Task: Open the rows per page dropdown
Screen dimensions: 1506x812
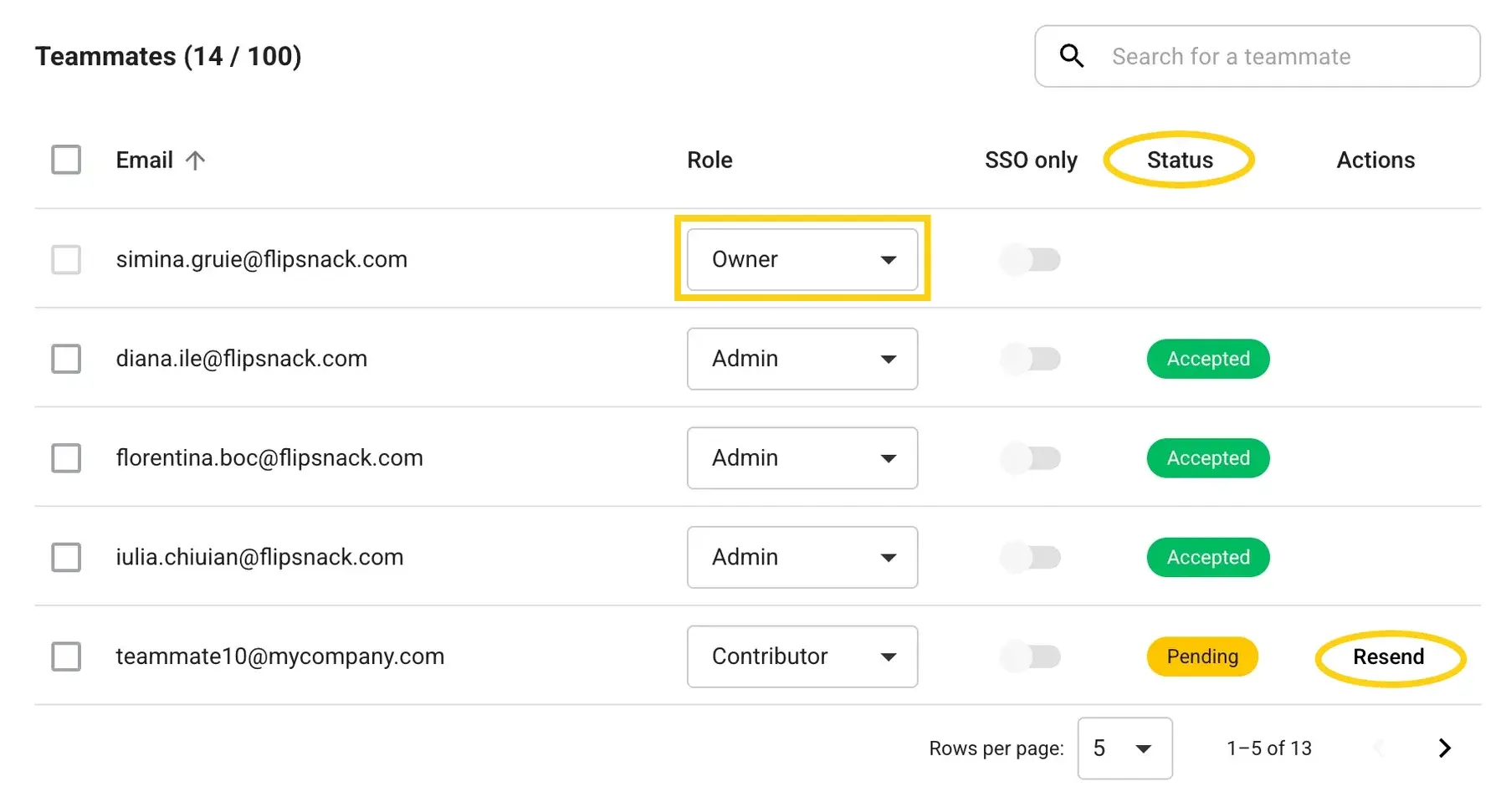Action: point(1124,748)
